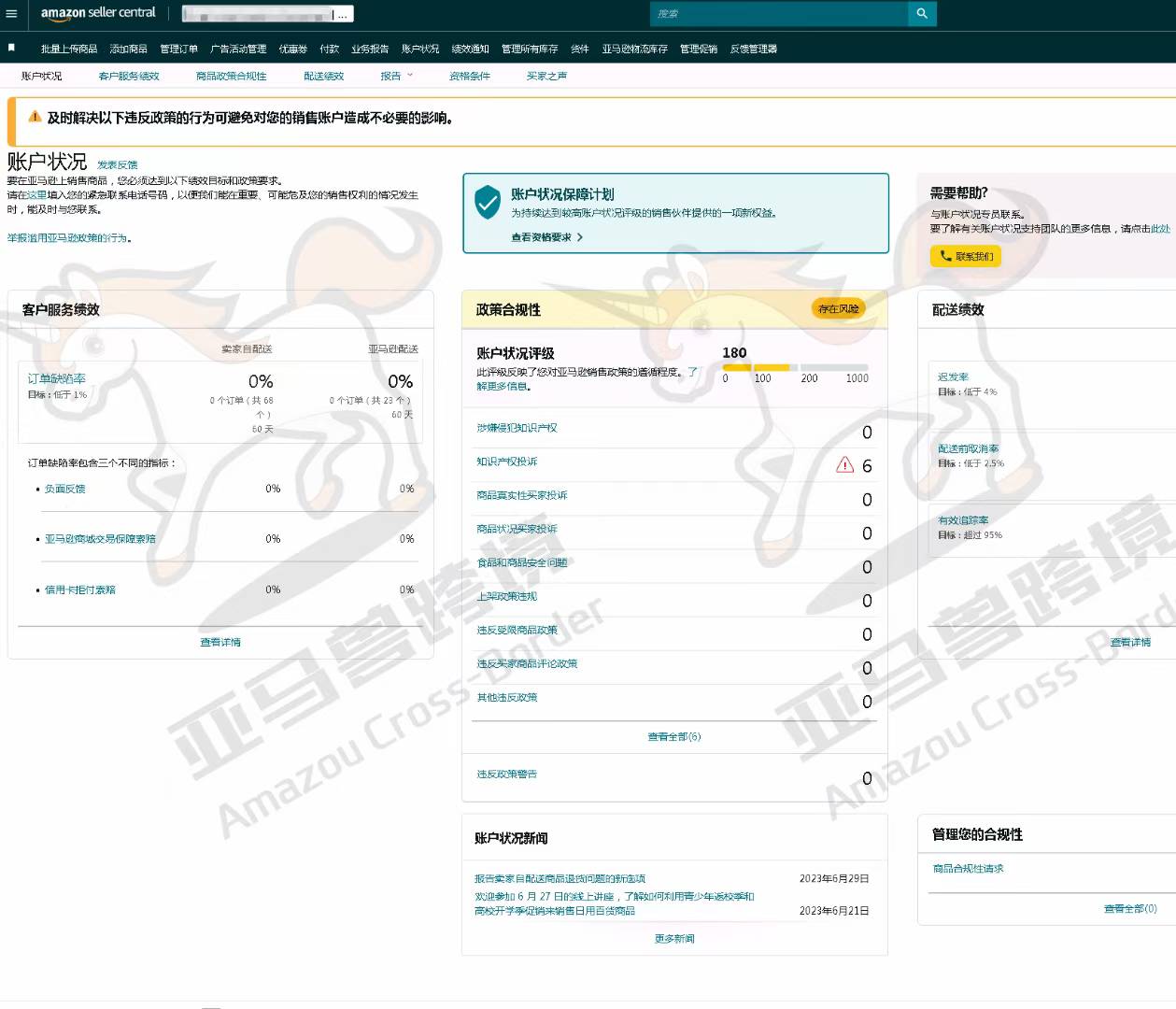Open the 迟发率 metric link
1176x1009 pixels.
(954, 377)
